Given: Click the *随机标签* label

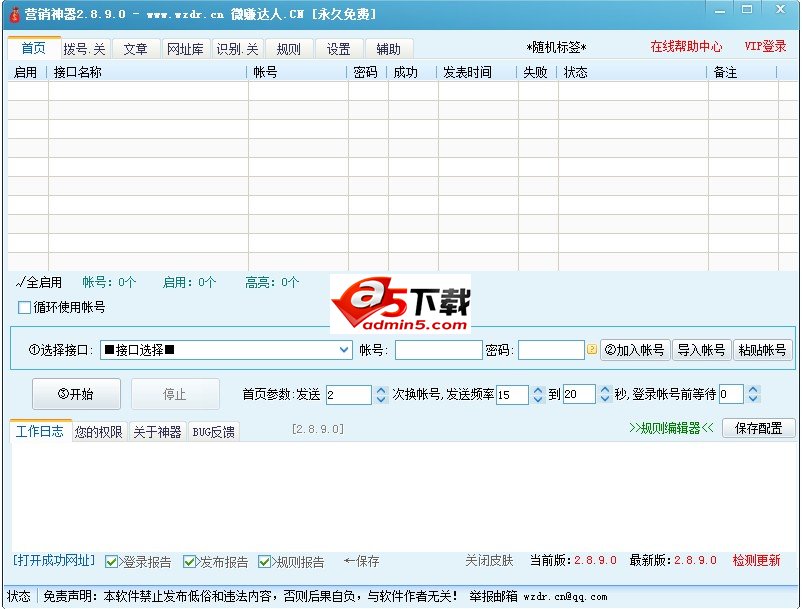Looking at the screenshot, I should tap(556, 48).
